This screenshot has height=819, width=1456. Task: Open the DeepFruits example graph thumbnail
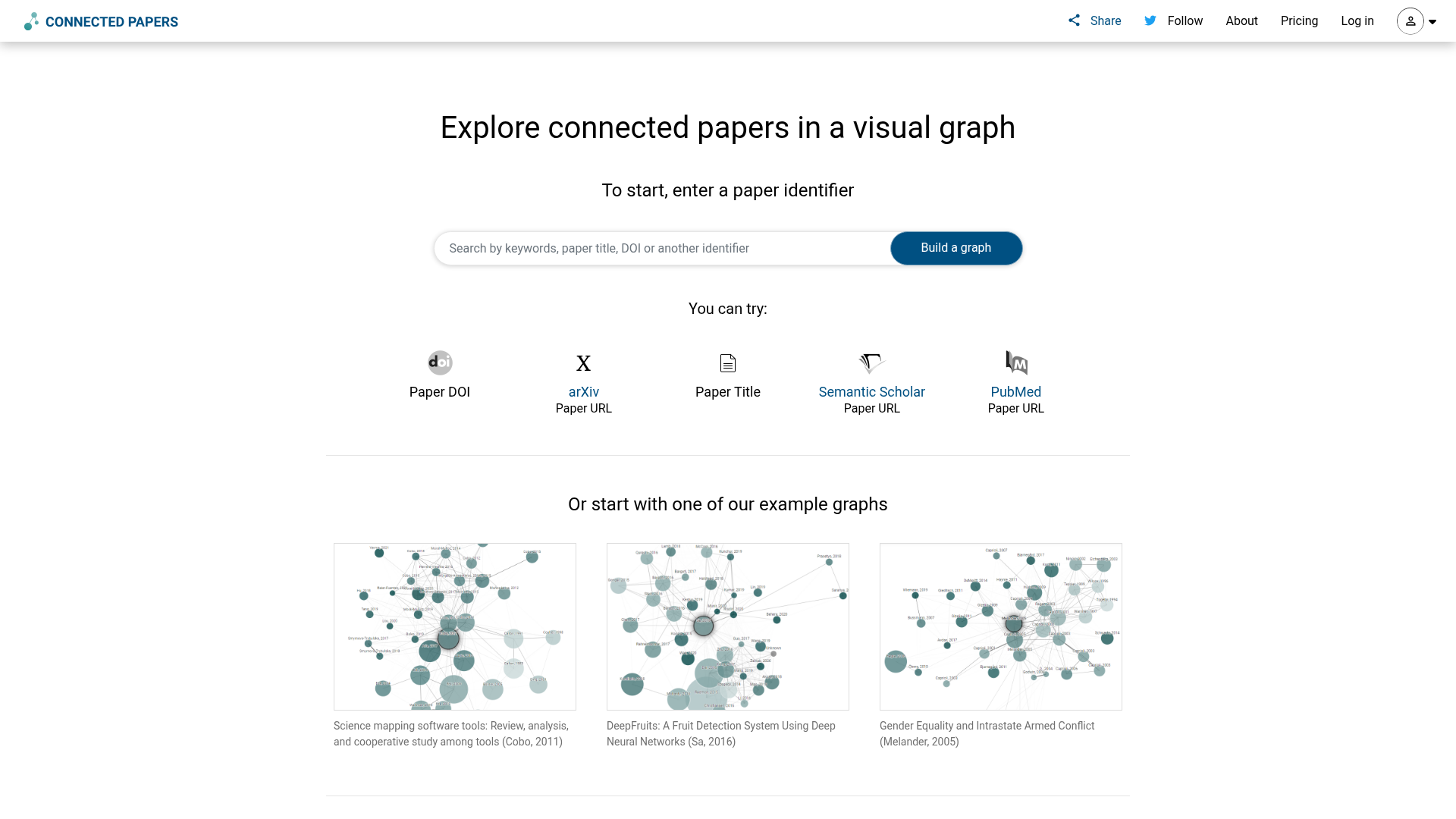pos(727,626)
